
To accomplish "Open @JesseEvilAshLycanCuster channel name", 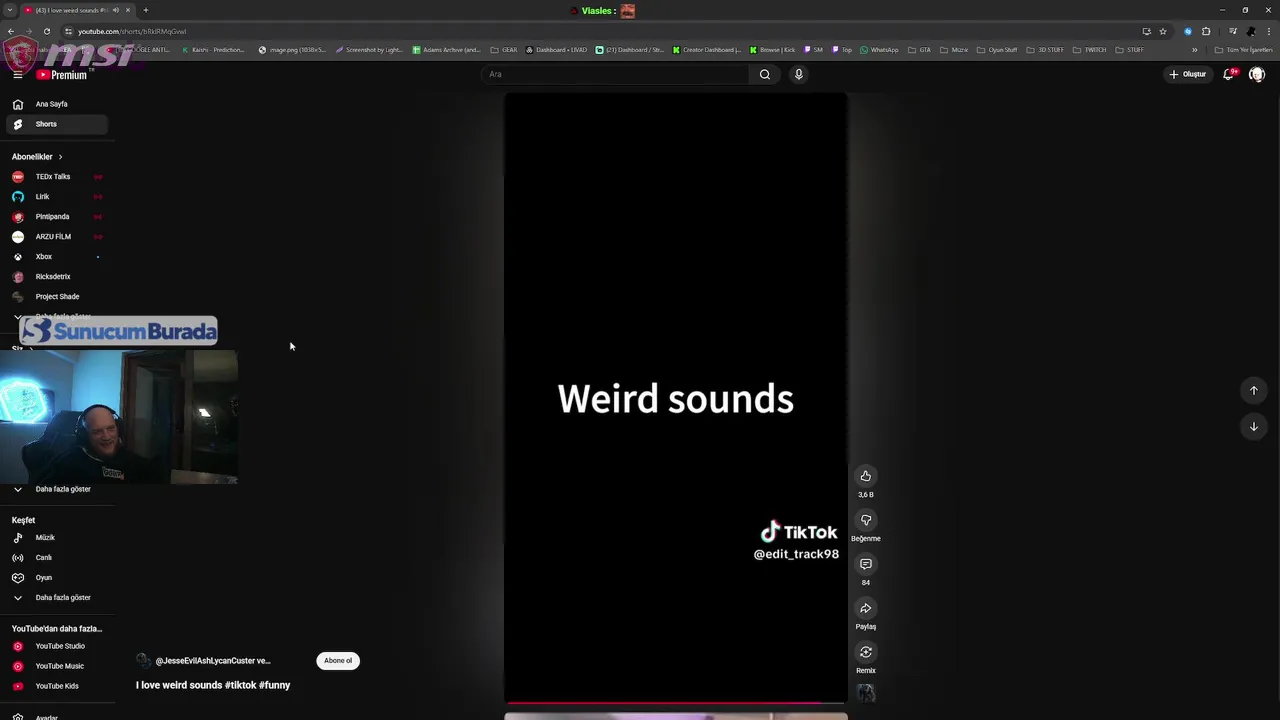I will point(213,661).
